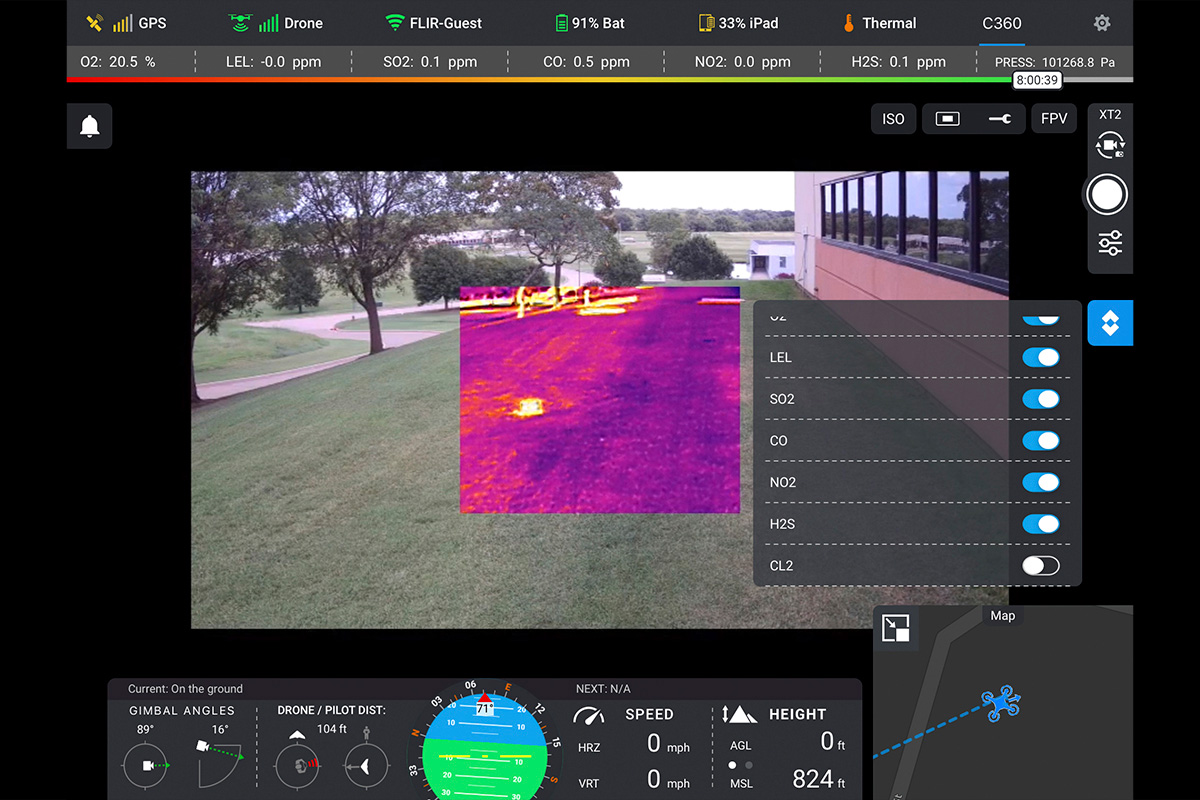Tap the mountain icon next to HEIGHT
The height and width of the screenshot is (800, 1200).
coord(739,714)
